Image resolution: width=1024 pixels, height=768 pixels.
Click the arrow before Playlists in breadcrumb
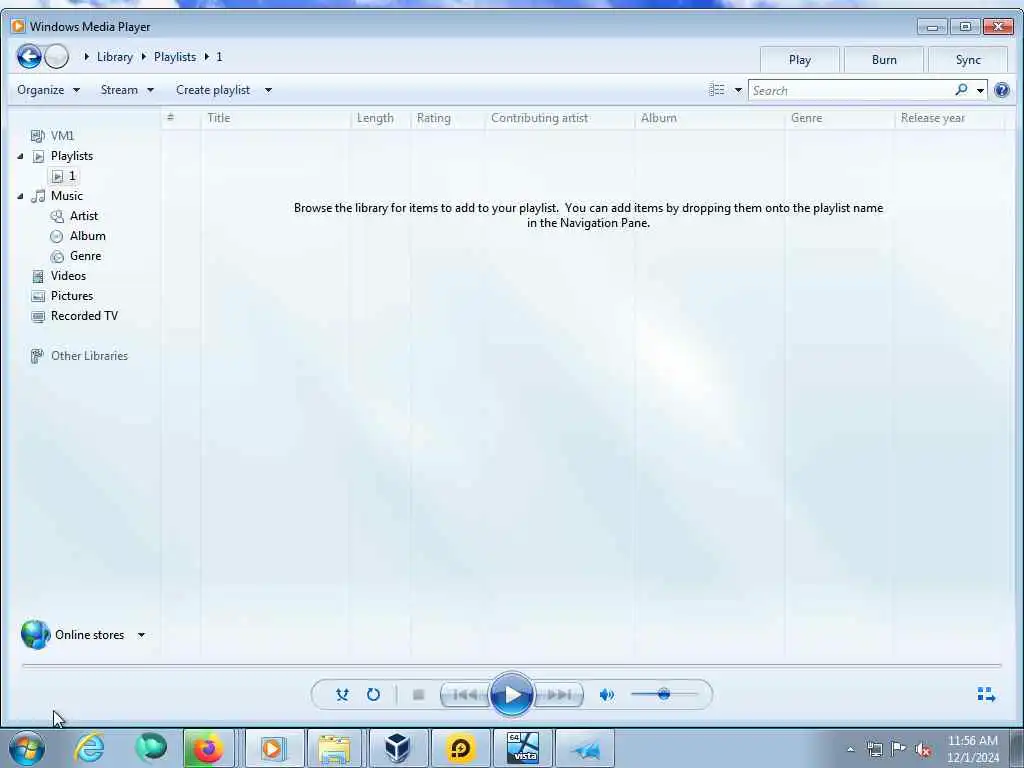[144, 57]
